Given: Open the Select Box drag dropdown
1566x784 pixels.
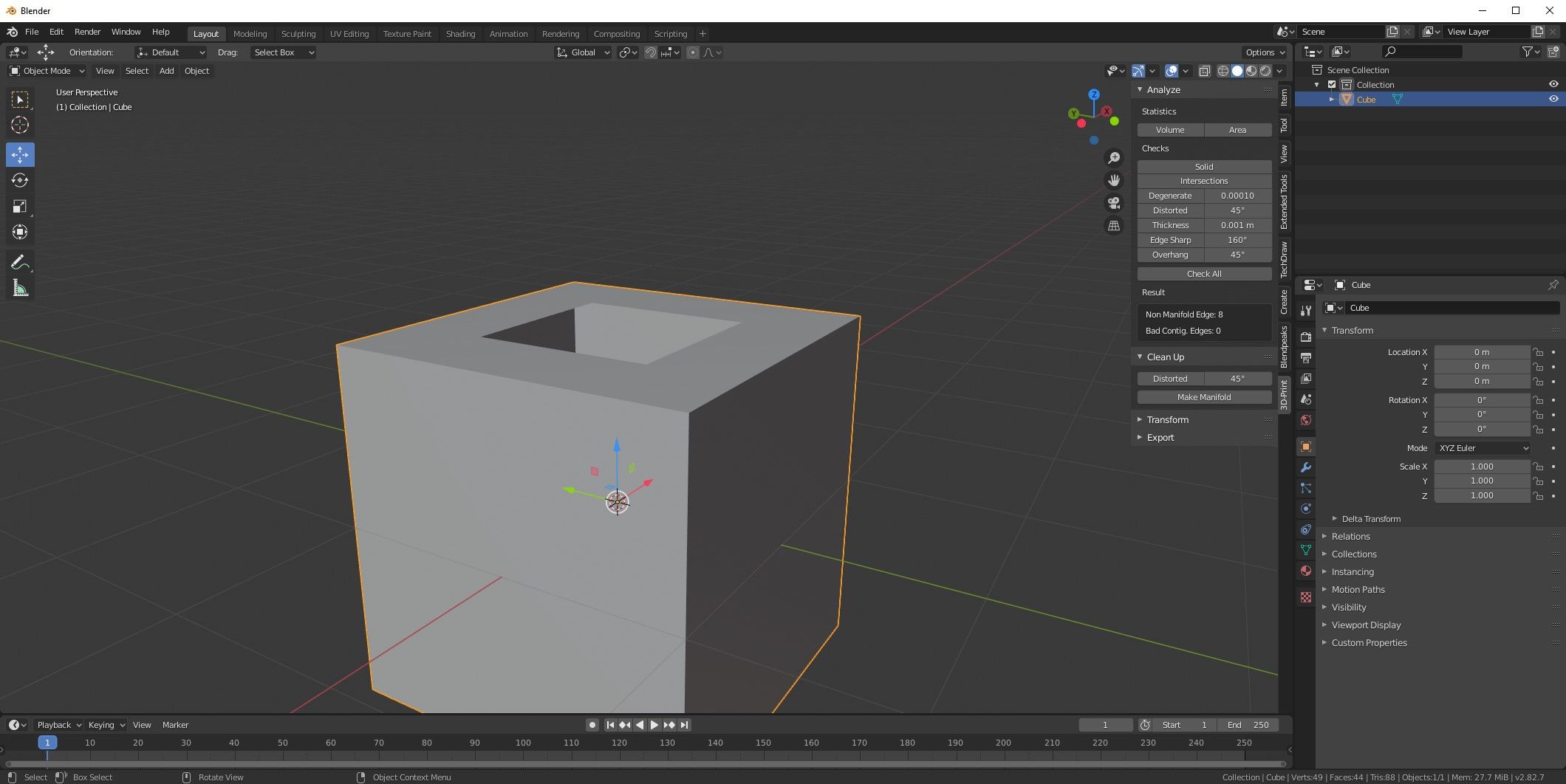Looking at the screenshot, I should tap(283, 52).
